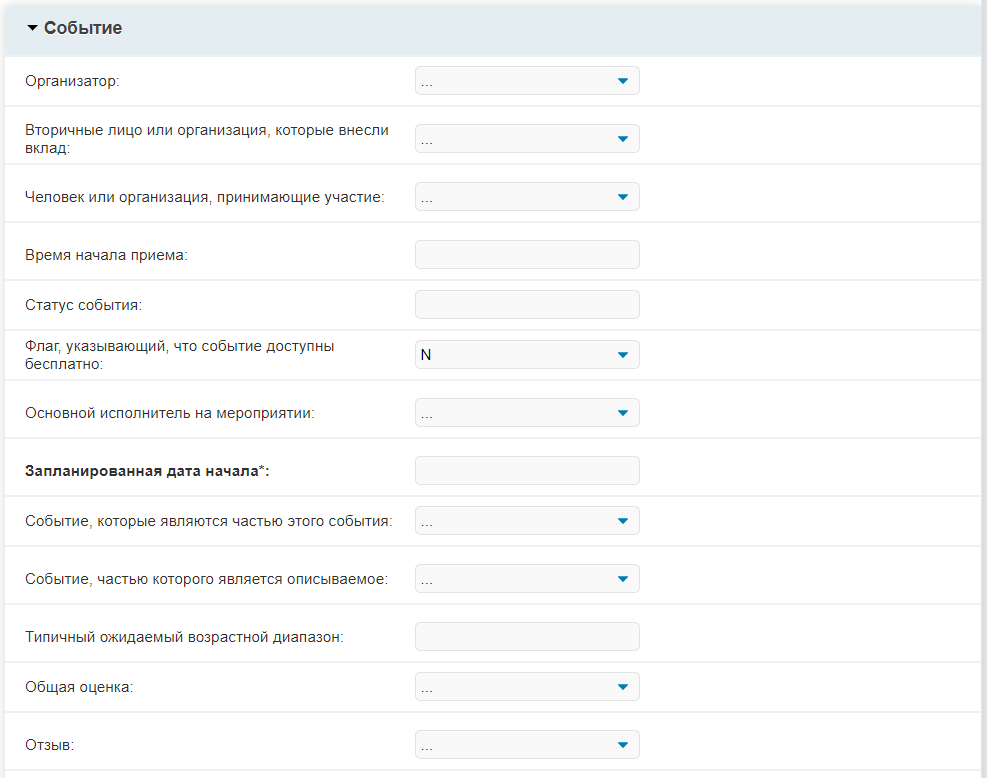Click the arrow icon in the Основной исполнитель combo box
This screenshot has width=987, height=778.
[x=623, y=413]
